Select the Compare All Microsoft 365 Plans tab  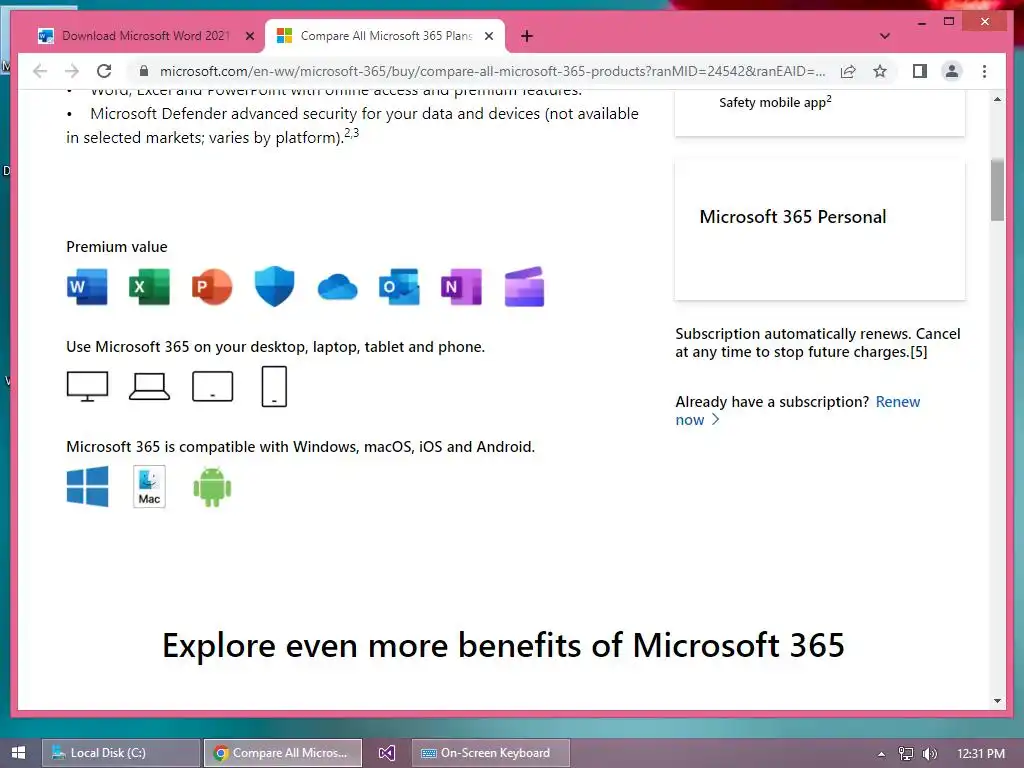(385, 36)
